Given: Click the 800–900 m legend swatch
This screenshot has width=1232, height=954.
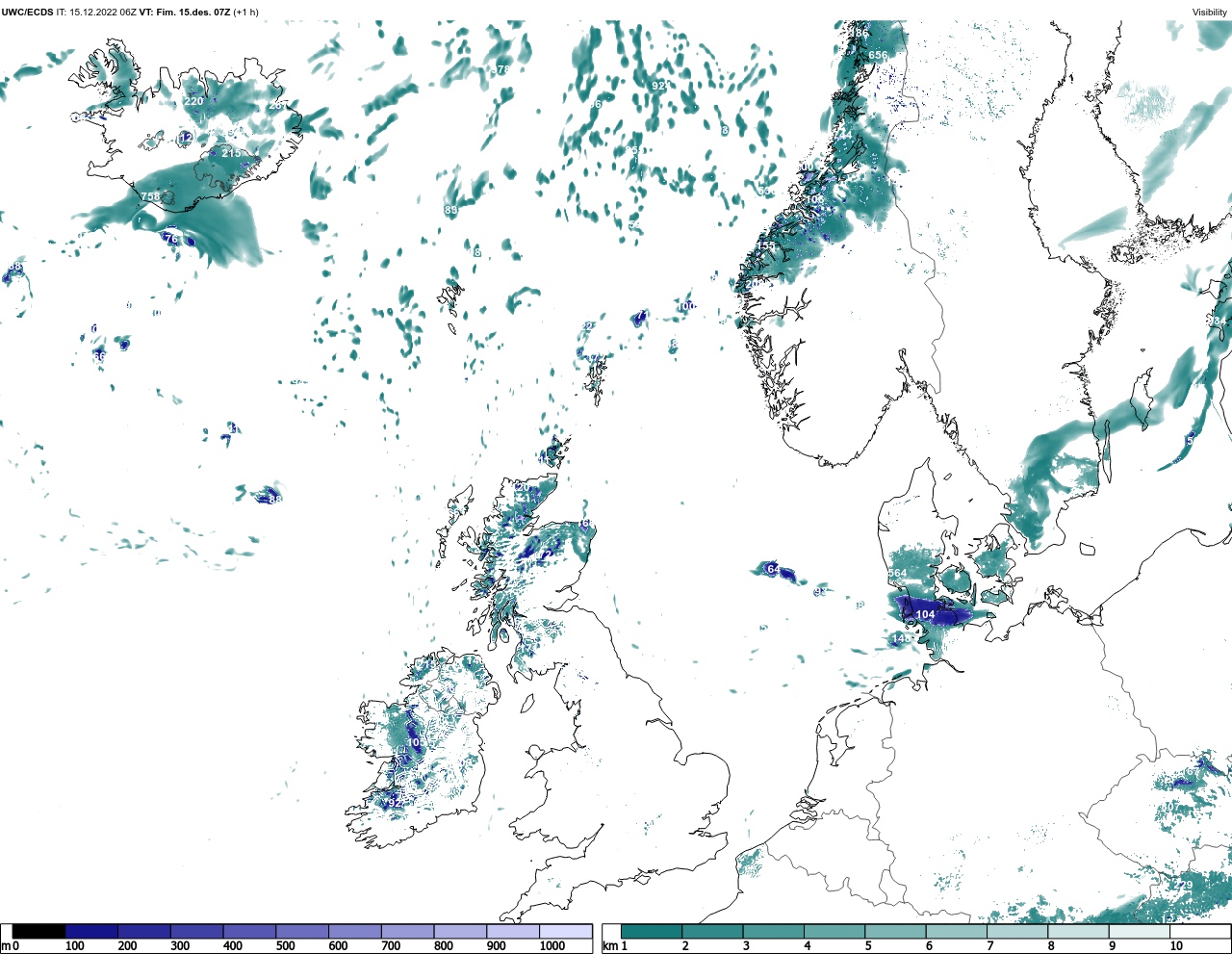Looking at the screenshot, I should (460, 931).
